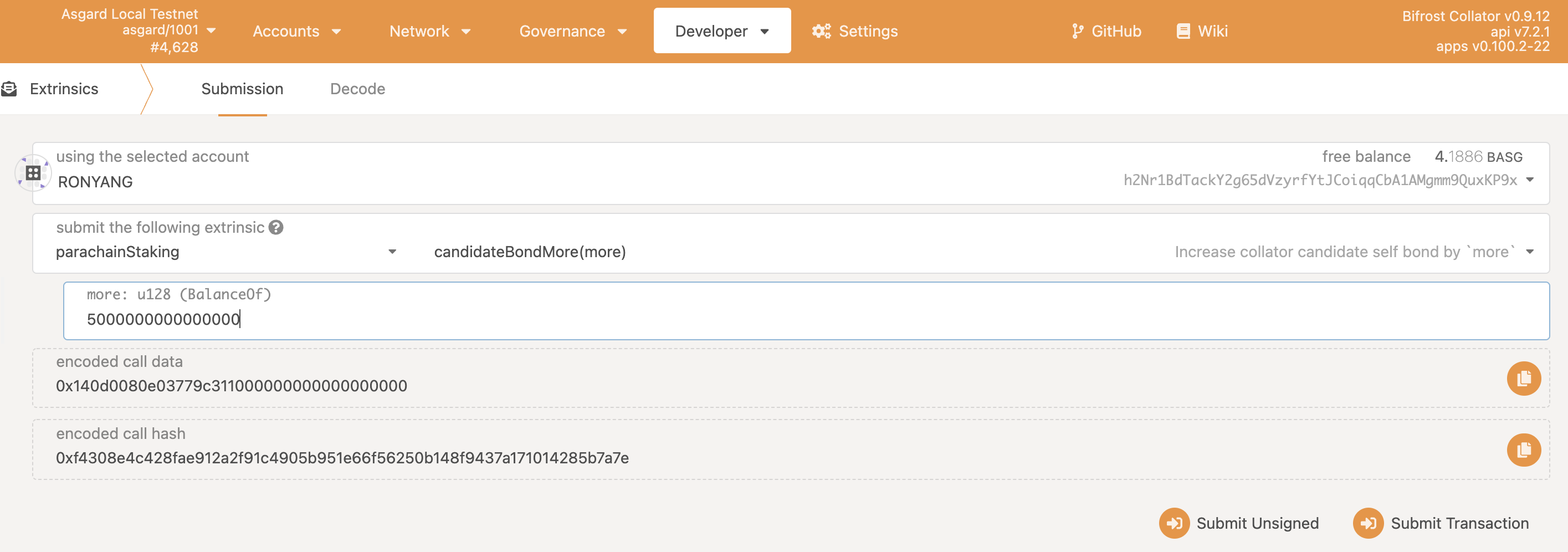Open the Developer menu
The height and width of the screenshot is (552, 1568).
722,31
